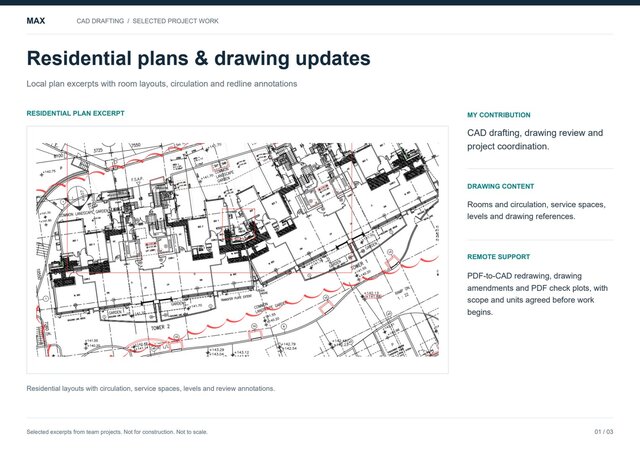Open the residential floor plan drawing image

click(238, 249)
